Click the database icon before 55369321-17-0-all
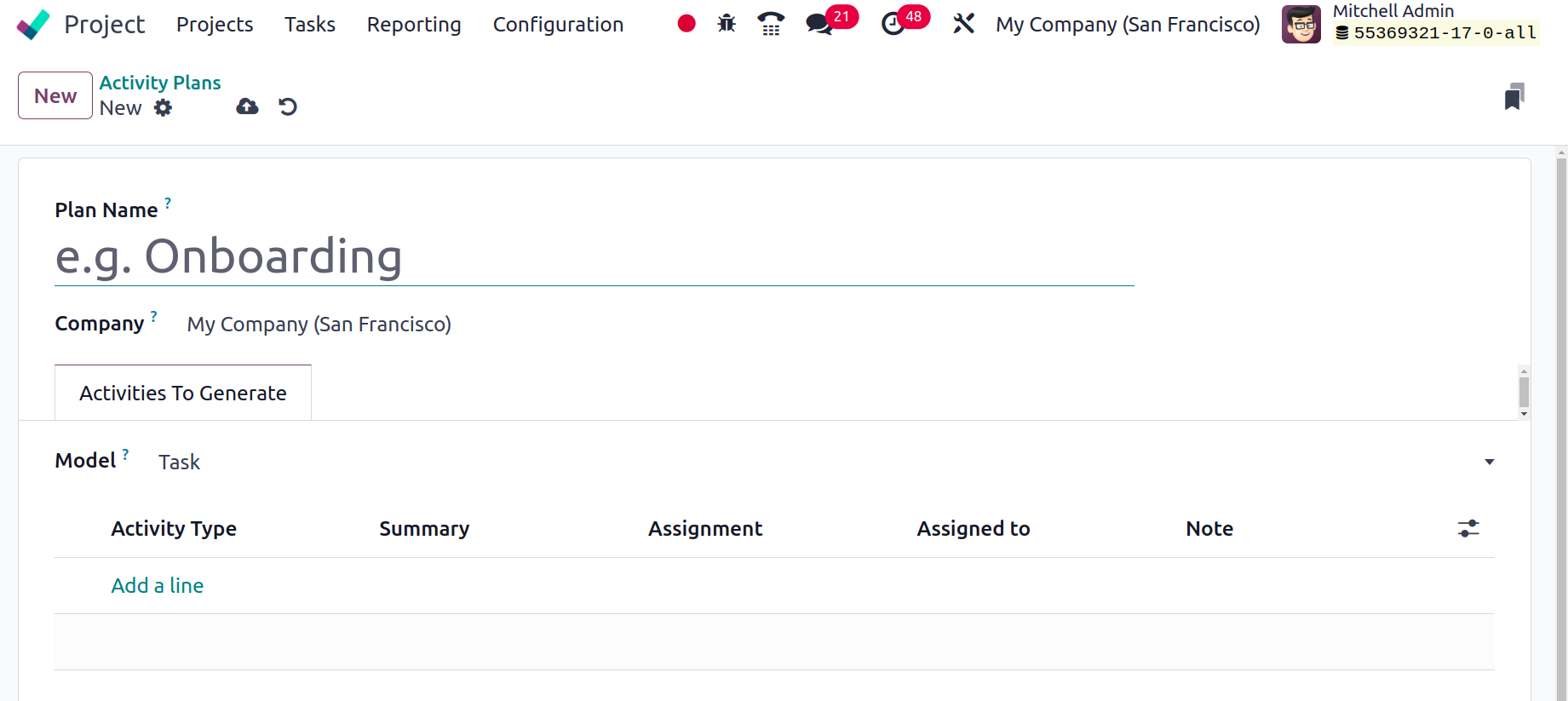 [x=1342, y=33]
